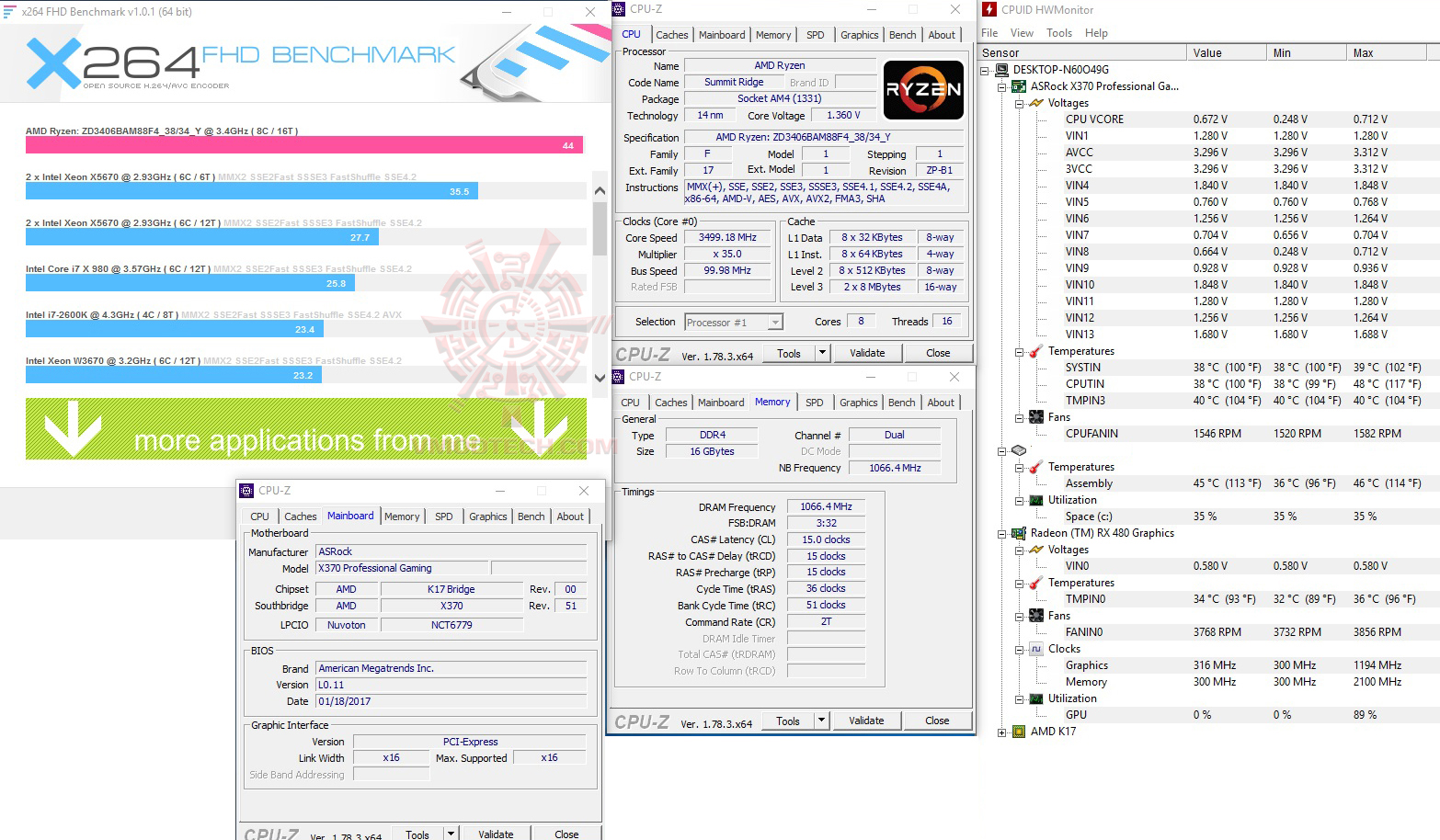The image size is (1440, 840).
Task: Click the DESKTOP-N60O49G computer icon
Action: point(1001,68)
